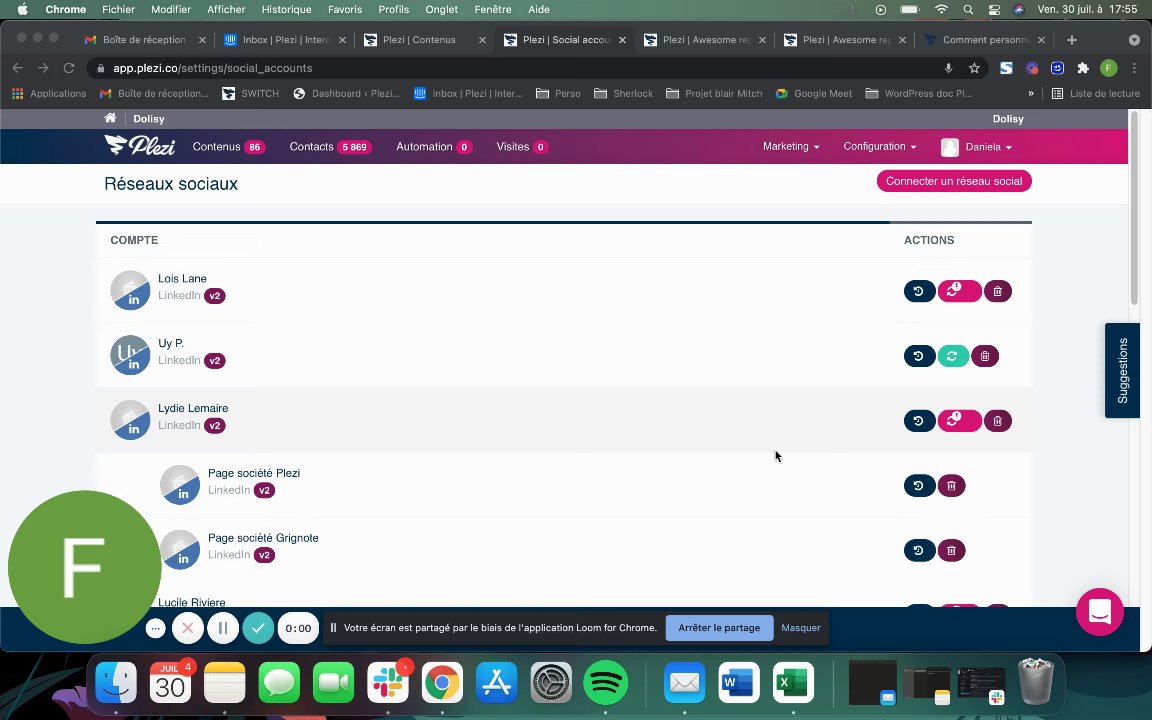Click Lois Lane account name

pos(182,278)
